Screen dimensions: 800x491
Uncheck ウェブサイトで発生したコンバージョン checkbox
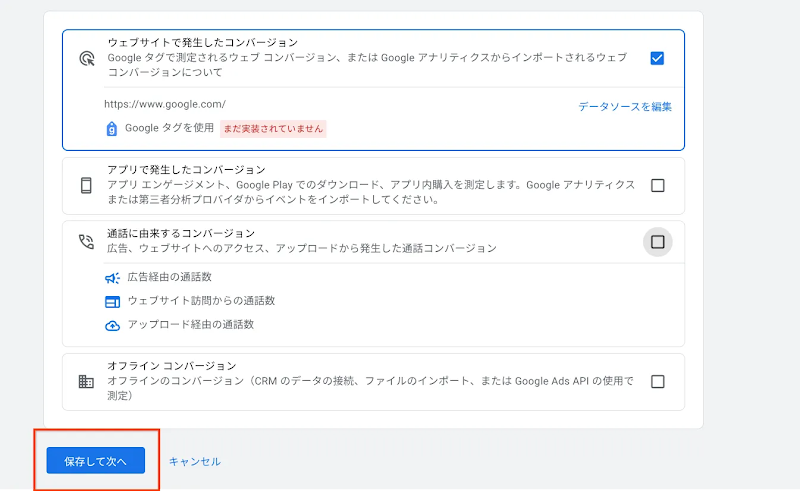[657, 58]
